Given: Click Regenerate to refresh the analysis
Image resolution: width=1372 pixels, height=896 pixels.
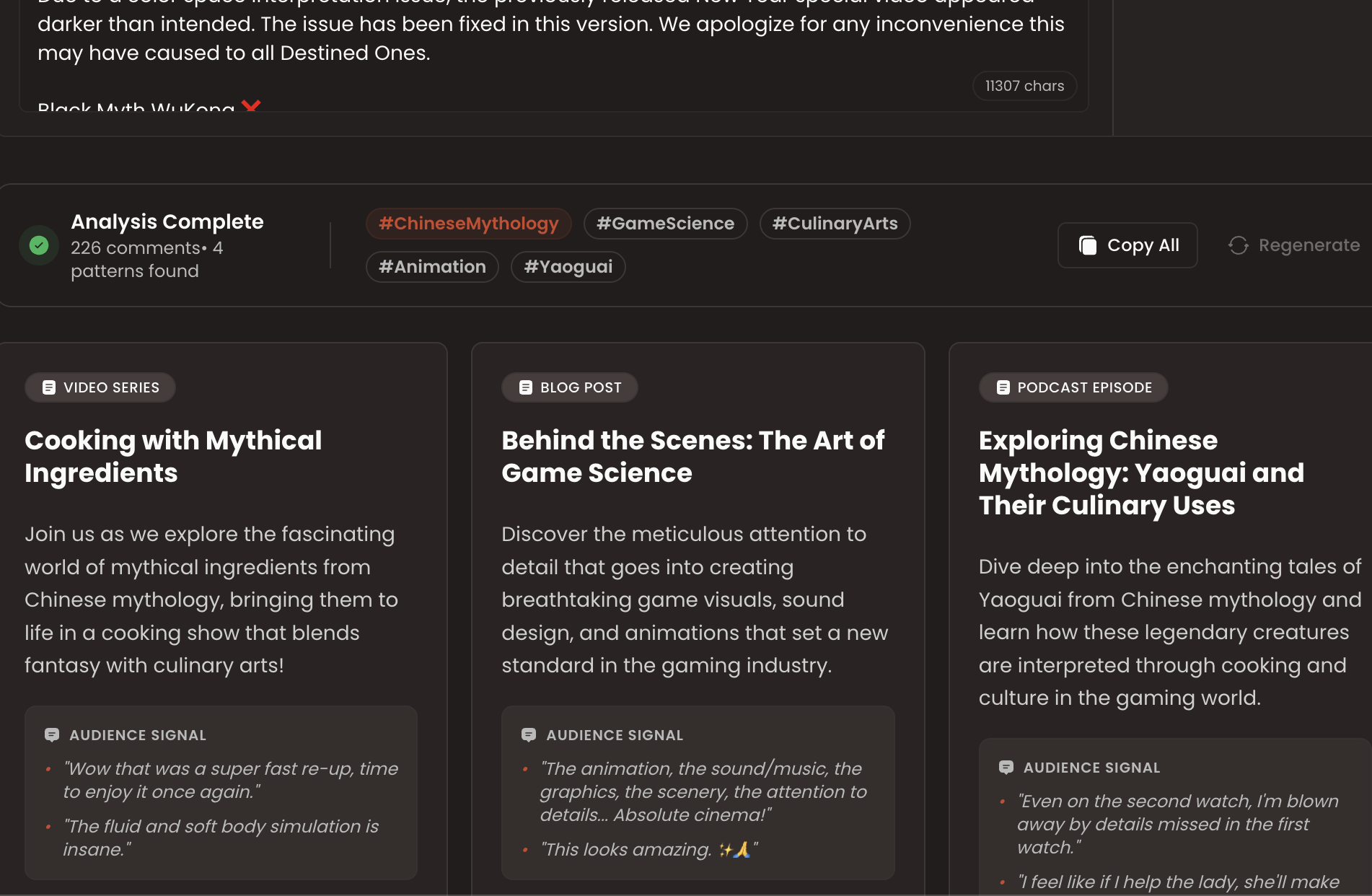Looking at the screenshot, I should pyautogui.click(x=1309, y=245).
